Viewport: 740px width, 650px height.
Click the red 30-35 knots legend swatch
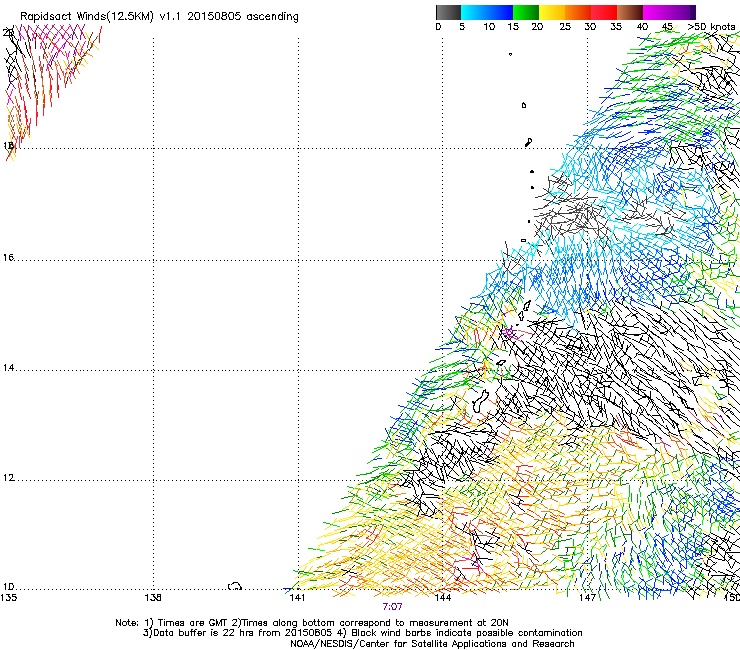pos(604,12)
